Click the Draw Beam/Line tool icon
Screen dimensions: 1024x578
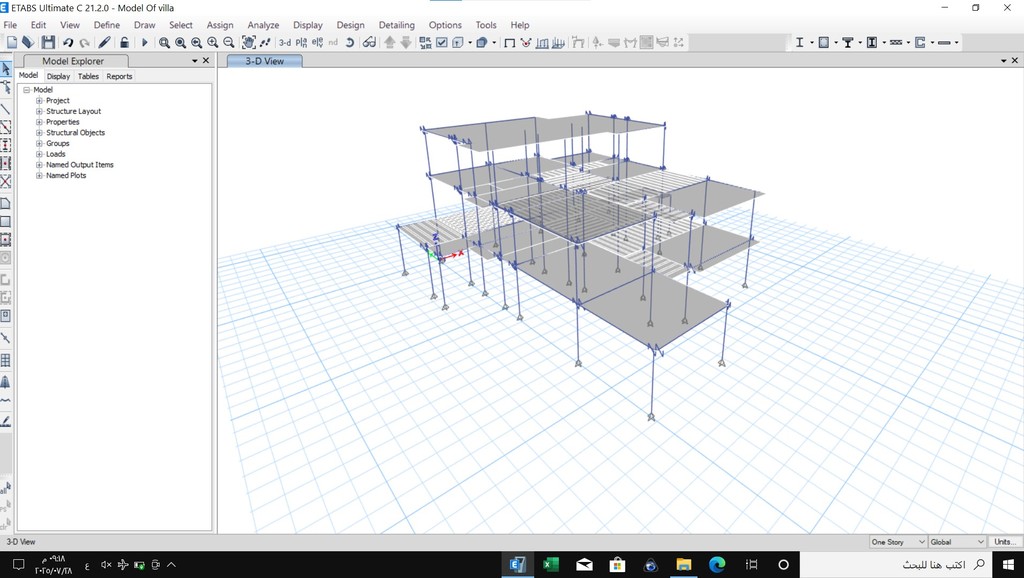(x=6, y=109)
